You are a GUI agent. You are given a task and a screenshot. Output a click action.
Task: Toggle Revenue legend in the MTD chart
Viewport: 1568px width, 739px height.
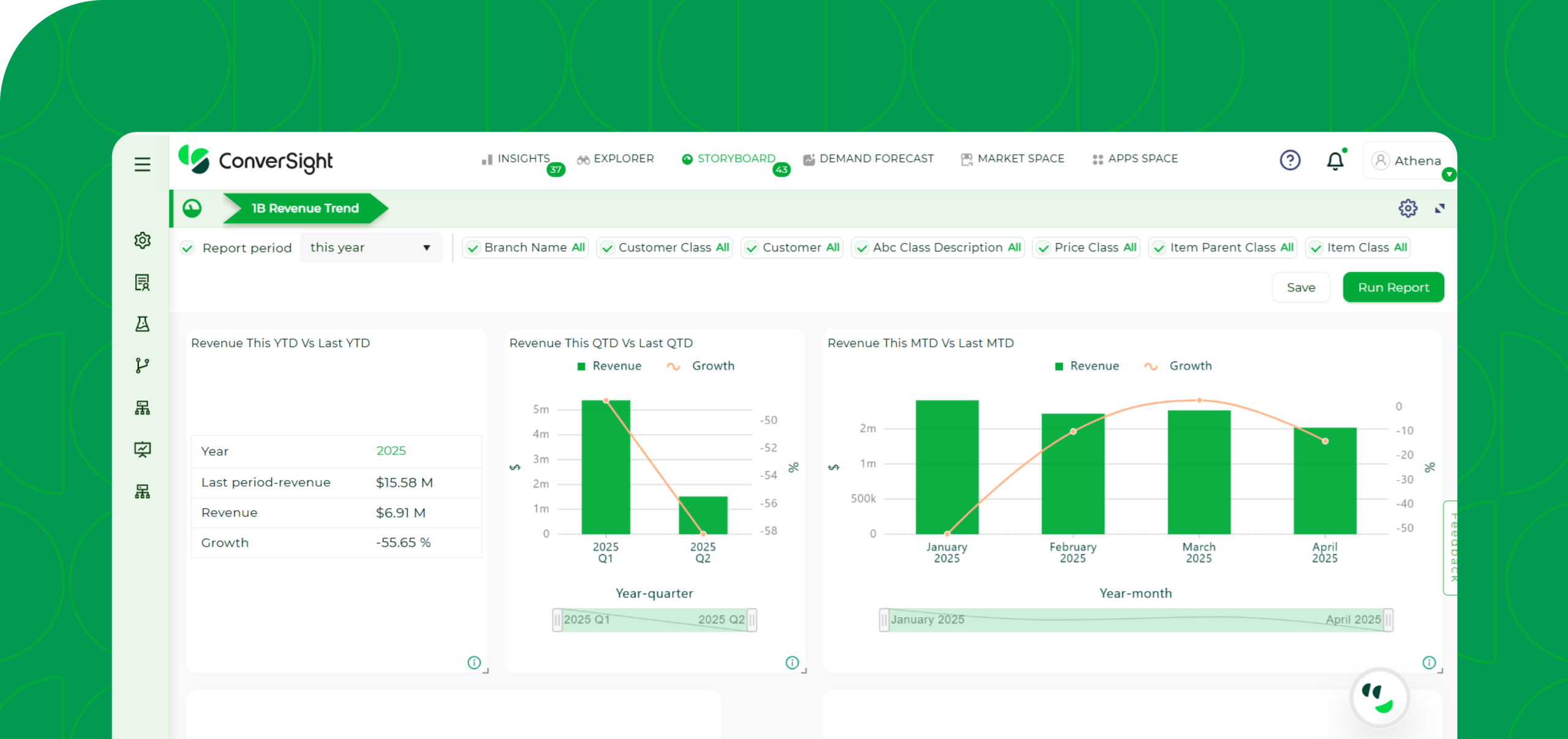[x=1087, y=366]
